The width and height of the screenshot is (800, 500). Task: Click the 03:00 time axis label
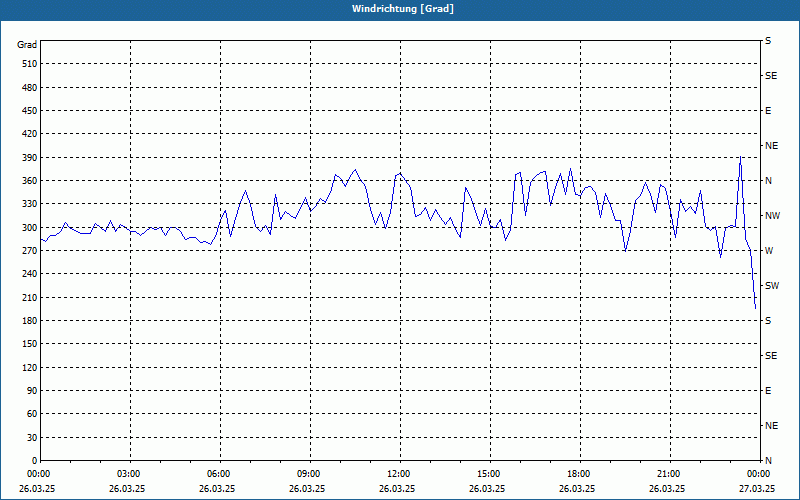pyautogui.click(x=130, y=474)
